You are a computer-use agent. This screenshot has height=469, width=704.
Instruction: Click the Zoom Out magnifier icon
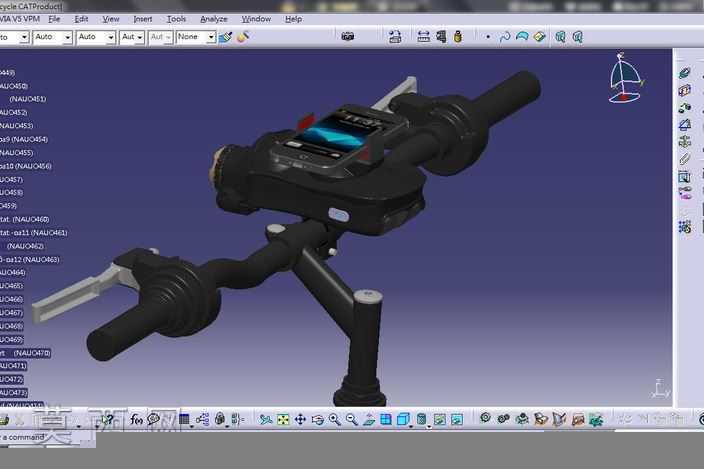tap(352, 420)
